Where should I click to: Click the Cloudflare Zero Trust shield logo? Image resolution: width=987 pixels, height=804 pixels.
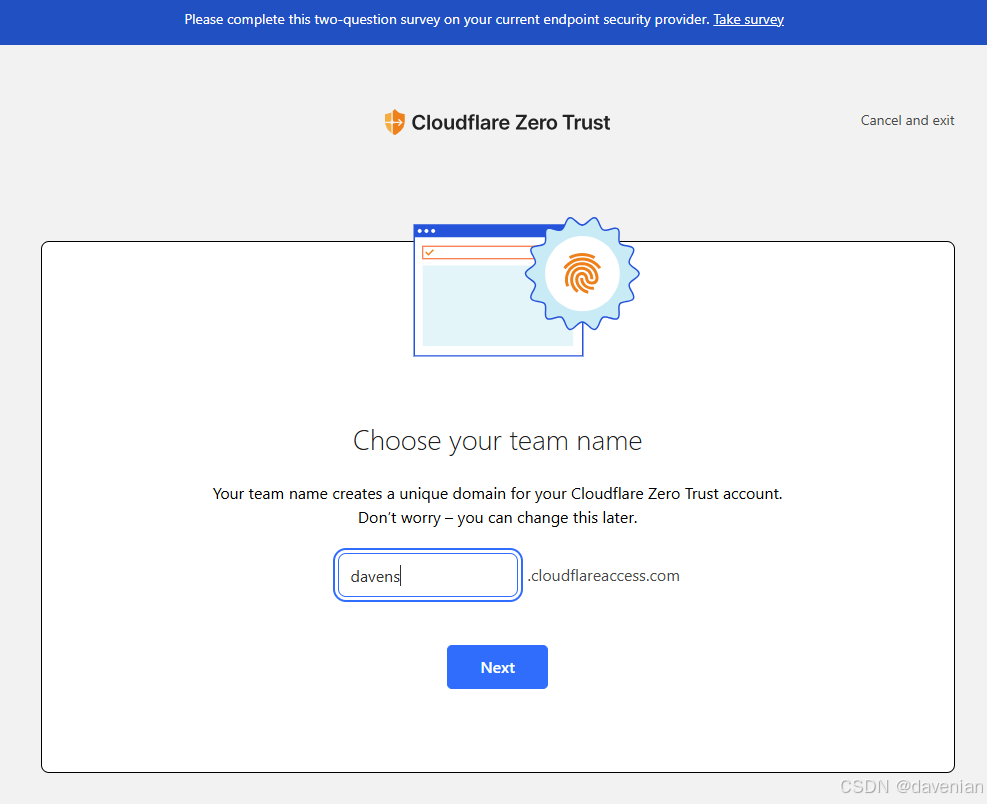pos(395,122)
